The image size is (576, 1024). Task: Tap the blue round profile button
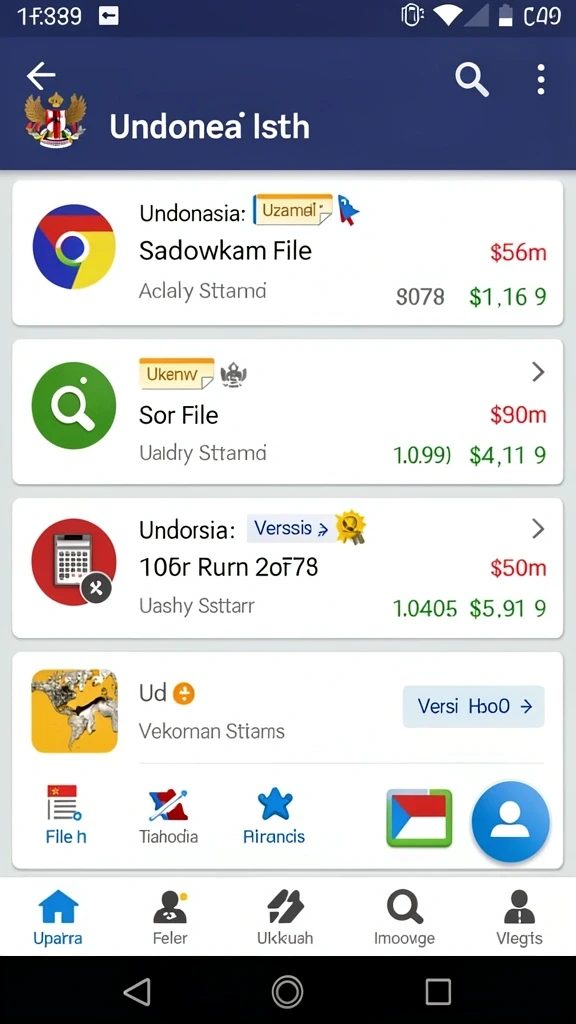510,820
